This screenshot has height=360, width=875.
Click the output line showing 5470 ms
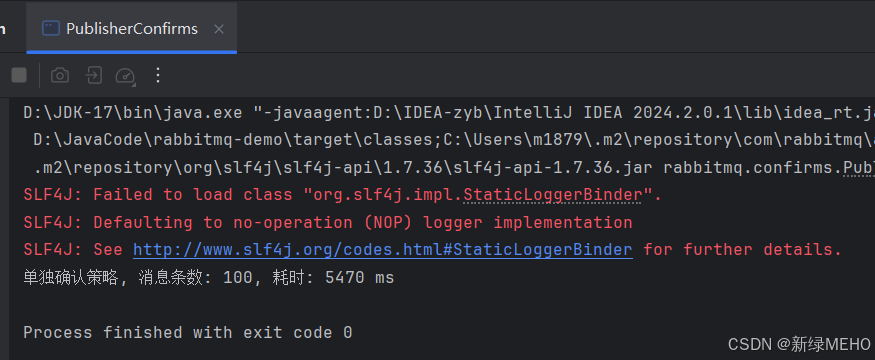click(x=209, y=277)
